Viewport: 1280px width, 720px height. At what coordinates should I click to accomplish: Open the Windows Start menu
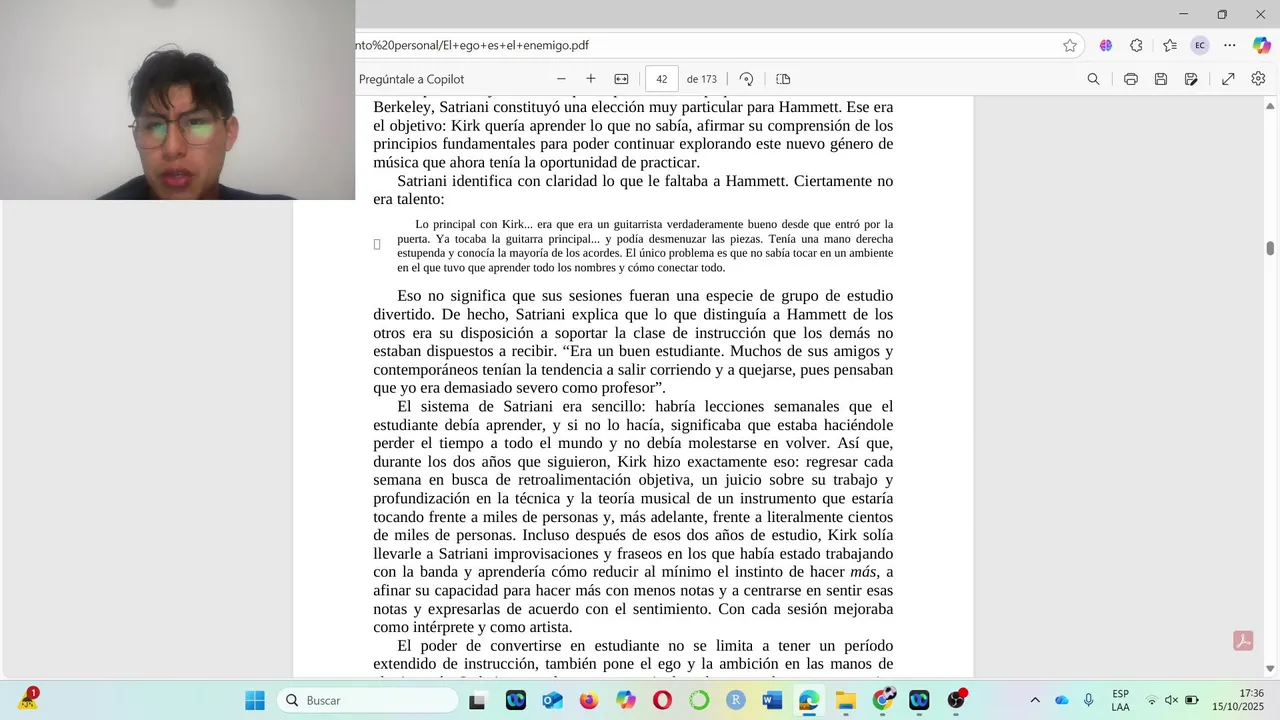click(x=255, y=700)
